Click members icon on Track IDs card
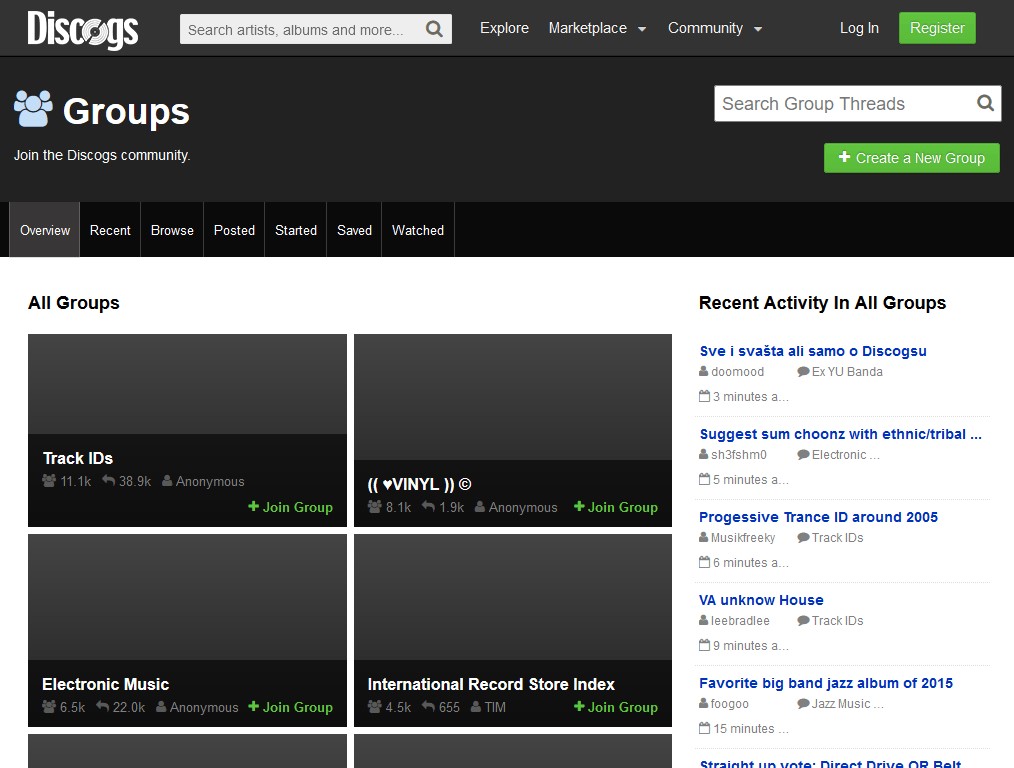This screenshot has height=768, width=1014. pos(49,481)
